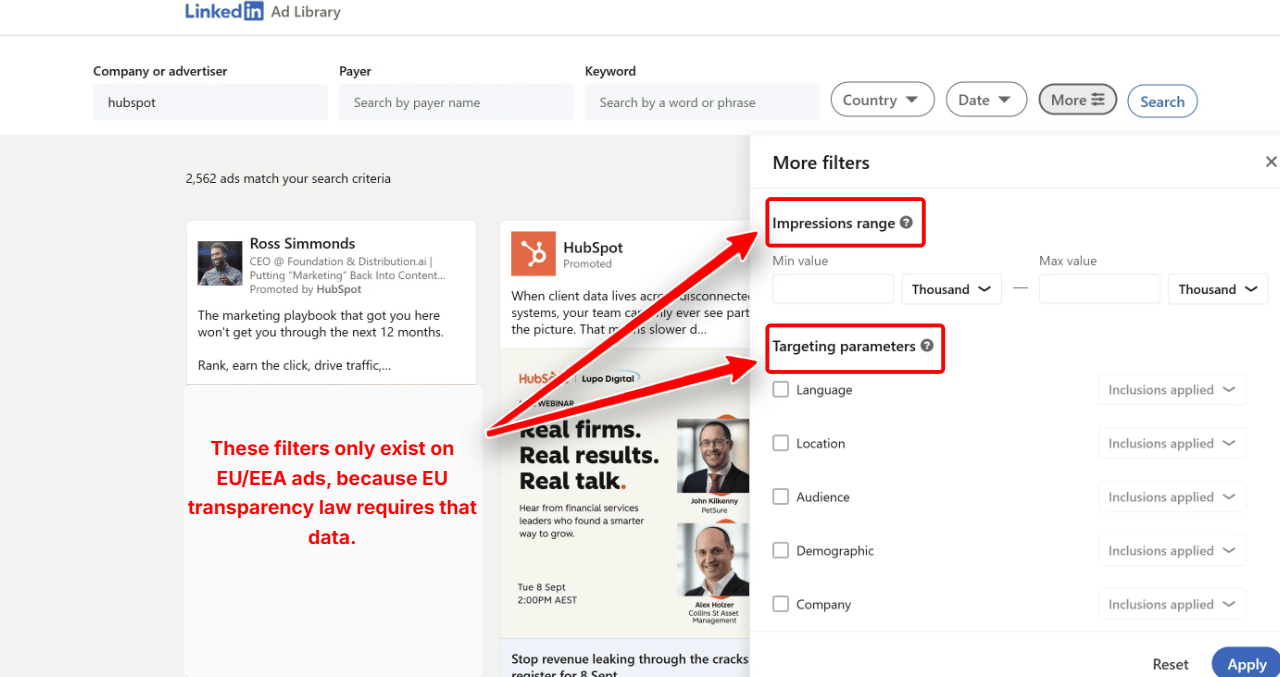Open the LinkedIn Ad Library logo
Viewport: 1280px width, 677px height.
click(x=263, y=12)
